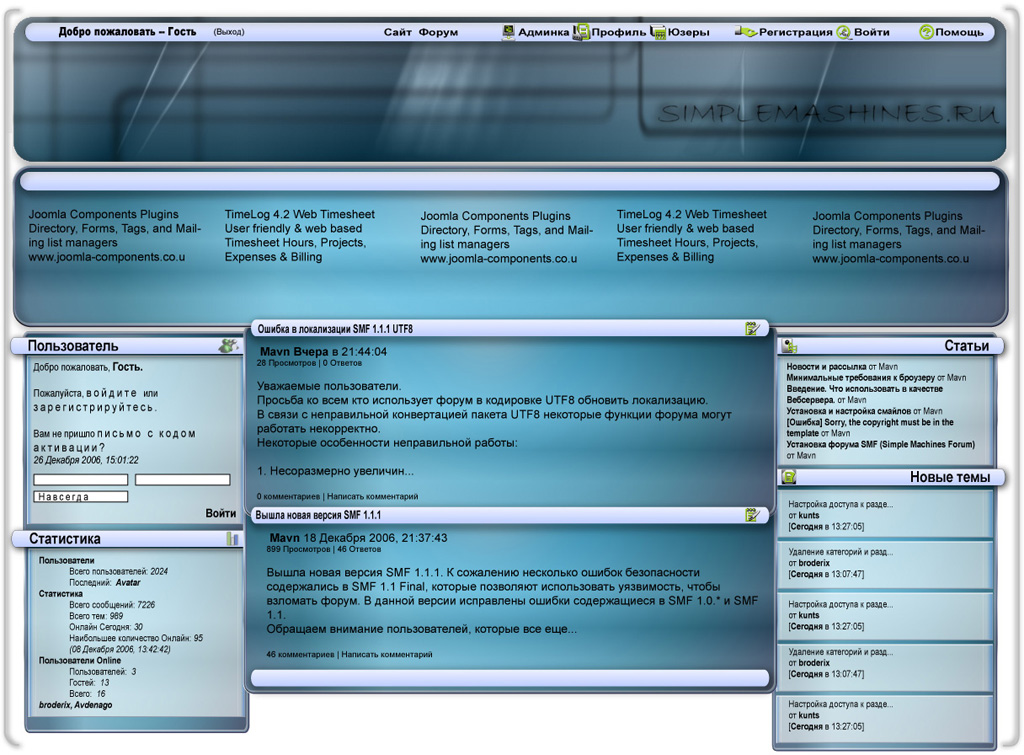Select the Профиль menu label
1024x755 pixels.
618,32
